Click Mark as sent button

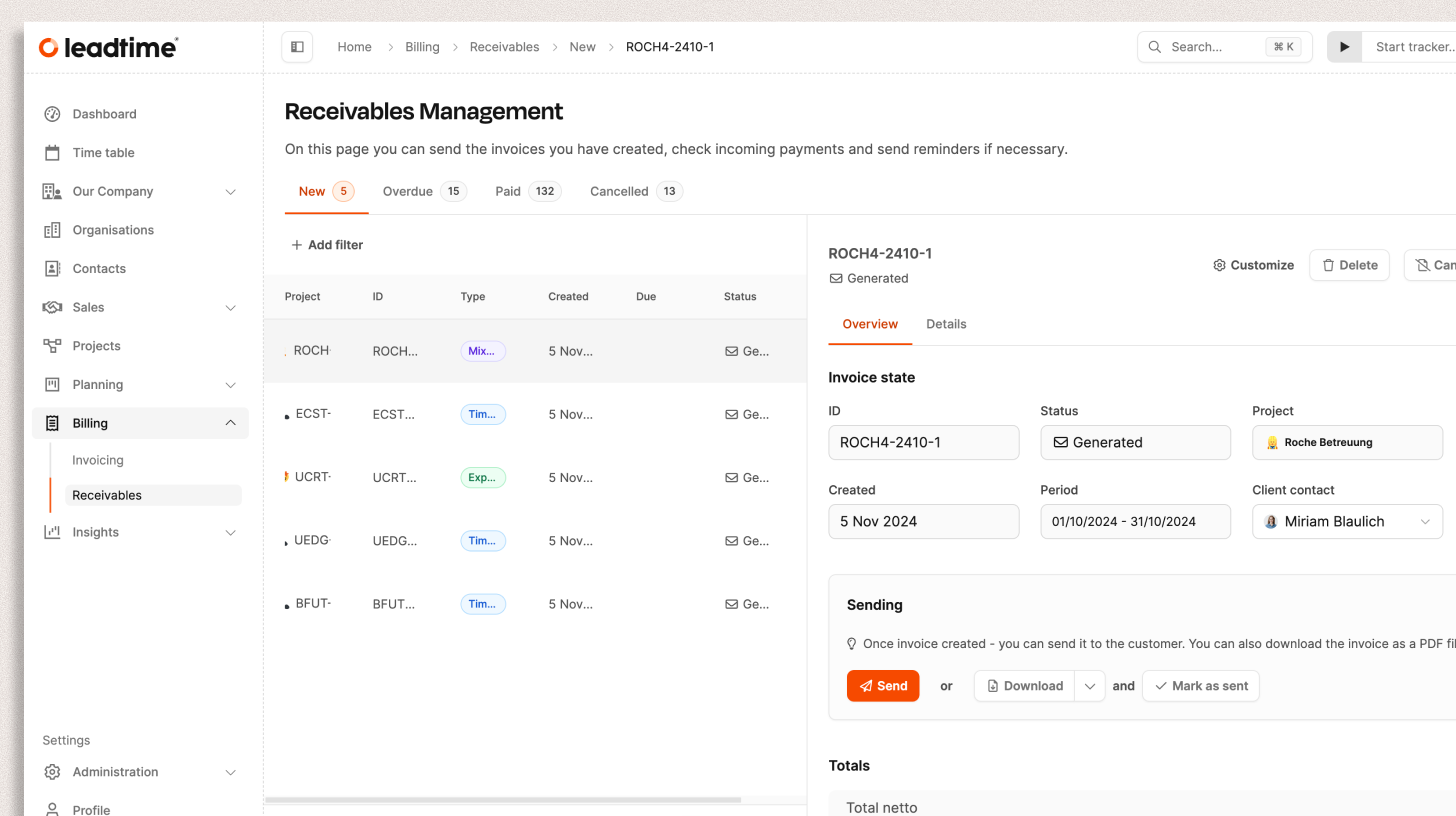tap(1200, 686)
